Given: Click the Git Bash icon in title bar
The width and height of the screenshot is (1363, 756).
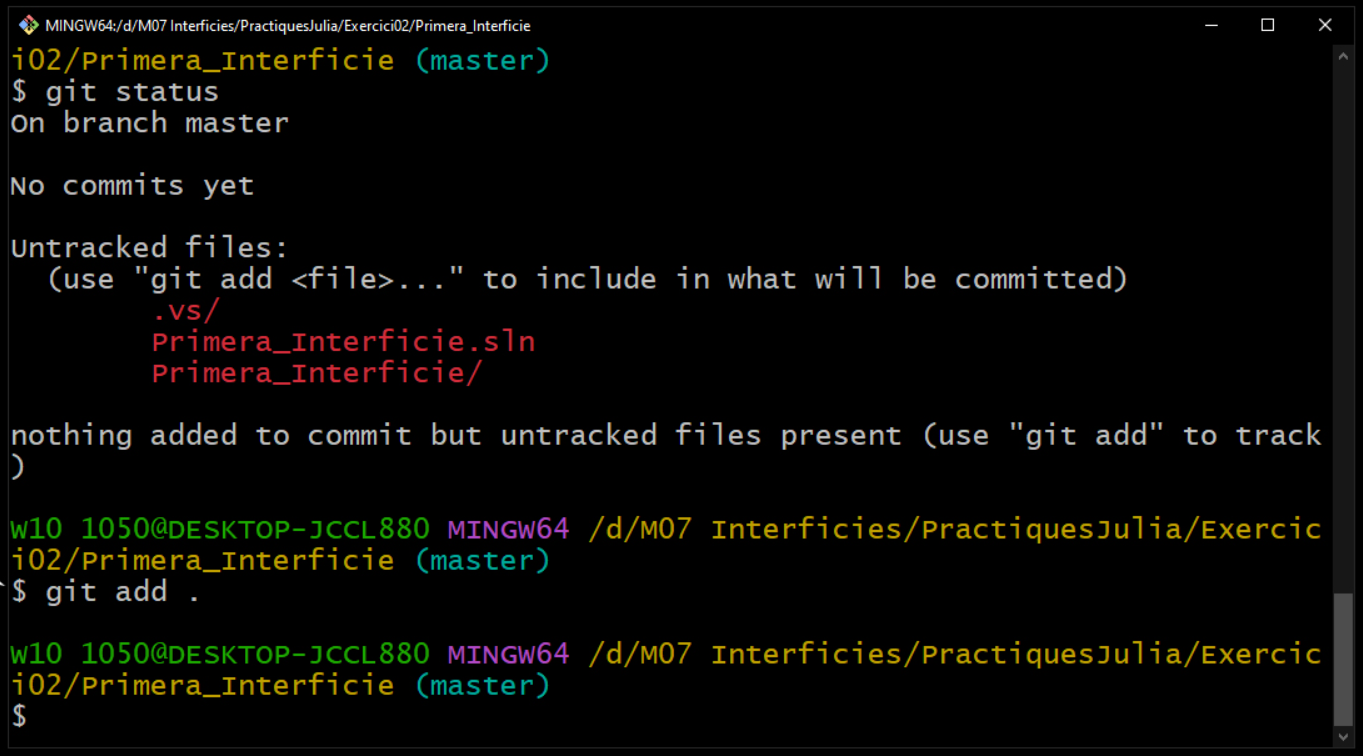Looking at the screenshot, I should (x=28, y=25).
